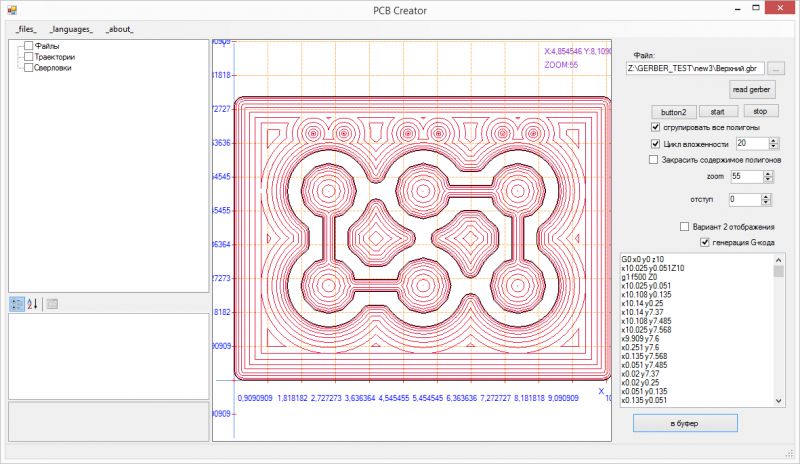Click the nesting cycle field showing 20
Viewport: 800px width, 464px height.
click(753, 144)
